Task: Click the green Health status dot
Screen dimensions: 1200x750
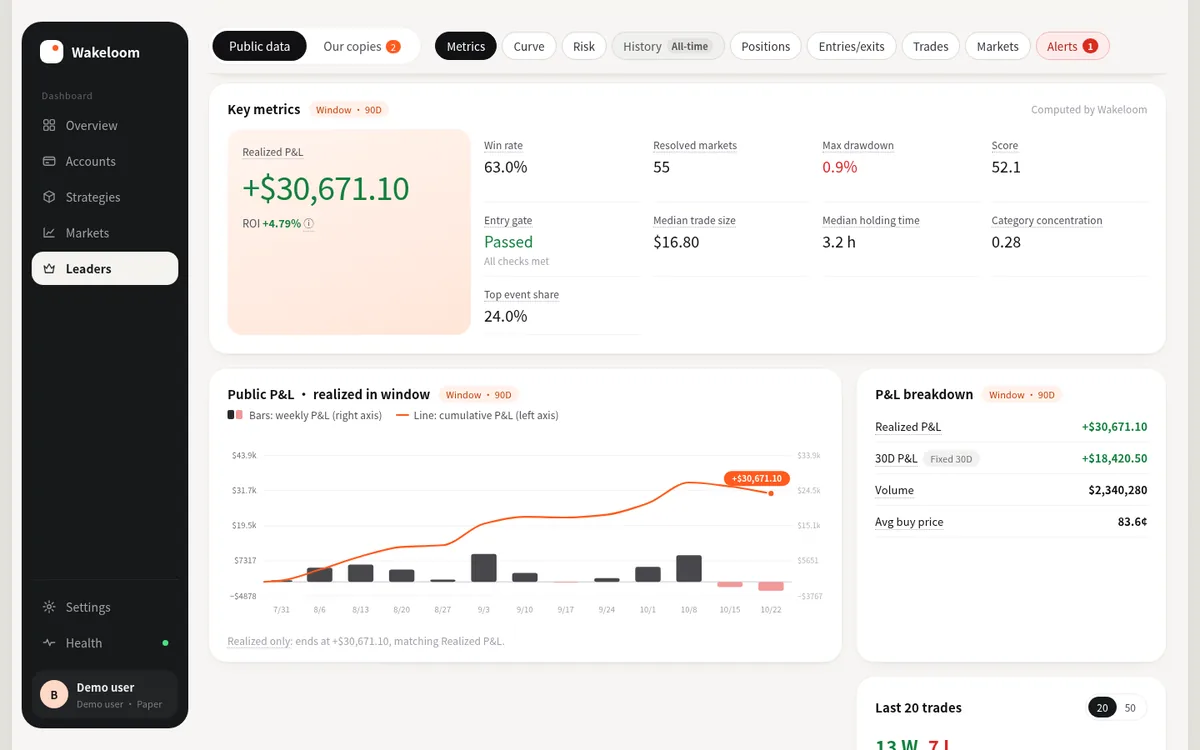Action: pyautogui.click(x=165, y=643)
